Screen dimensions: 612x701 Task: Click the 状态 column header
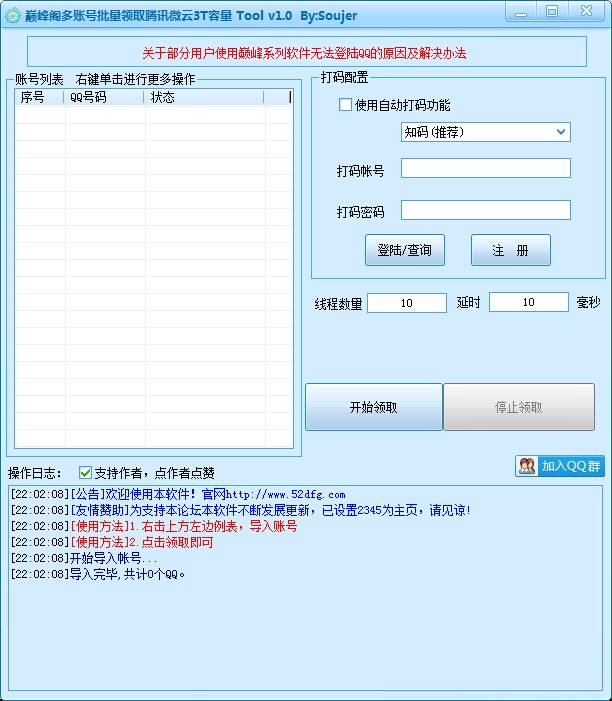click(204, 97)
